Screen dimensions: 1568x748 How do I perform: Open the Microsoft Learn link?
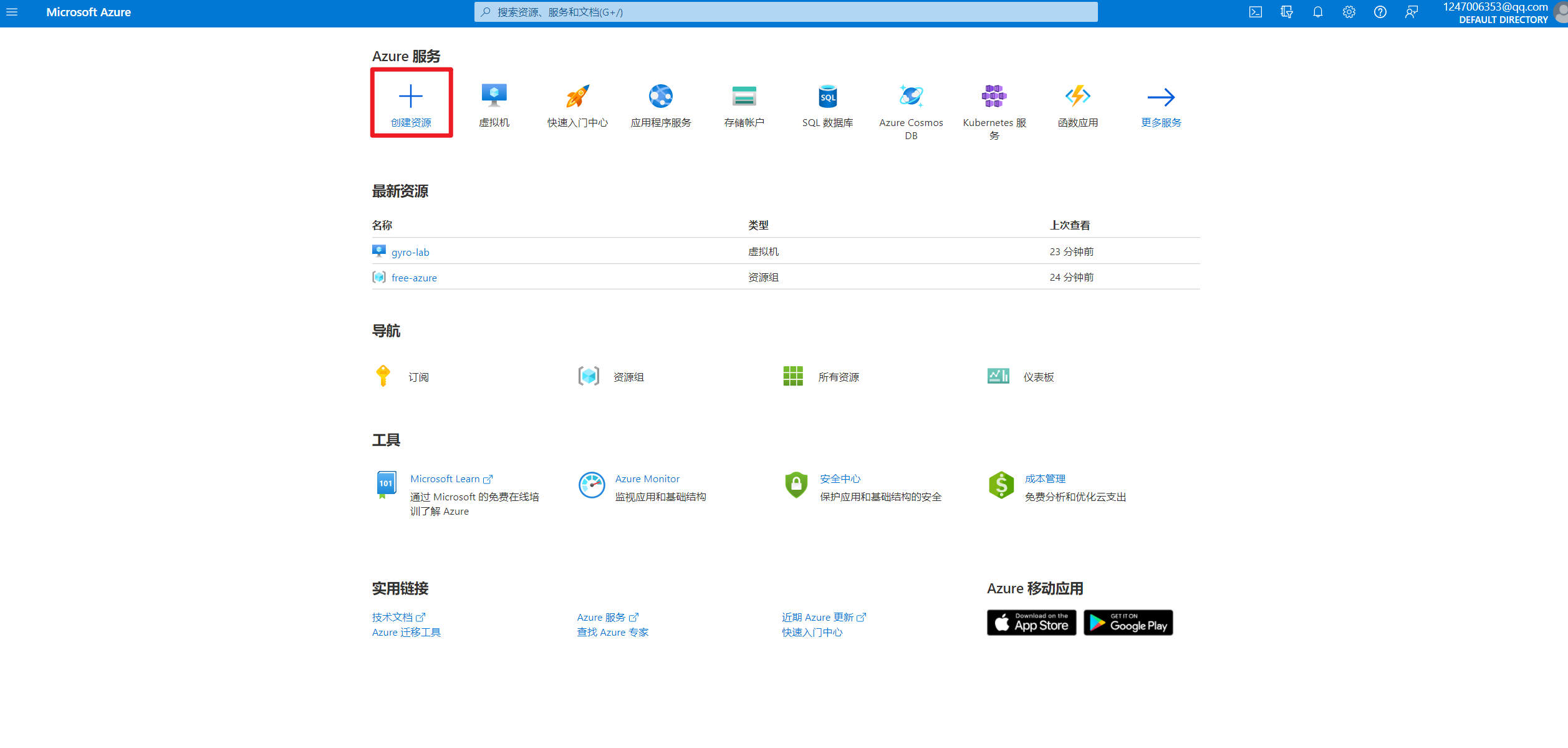pos(445,478)
